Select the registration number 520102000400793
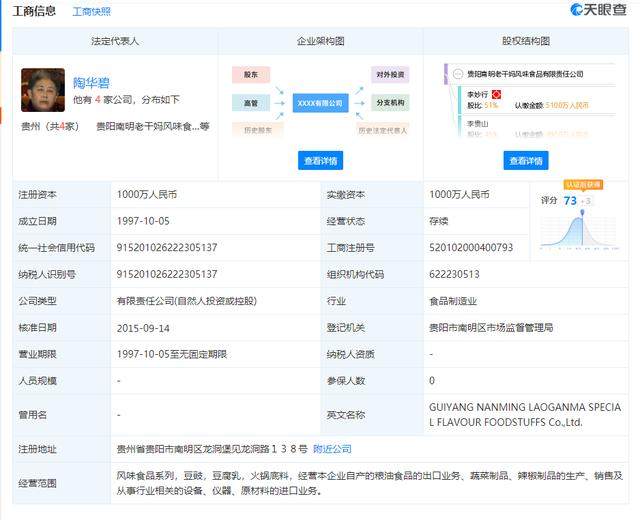Image resolution: width=640 pixels, height=520 pixels. click(x=471, y=248)
